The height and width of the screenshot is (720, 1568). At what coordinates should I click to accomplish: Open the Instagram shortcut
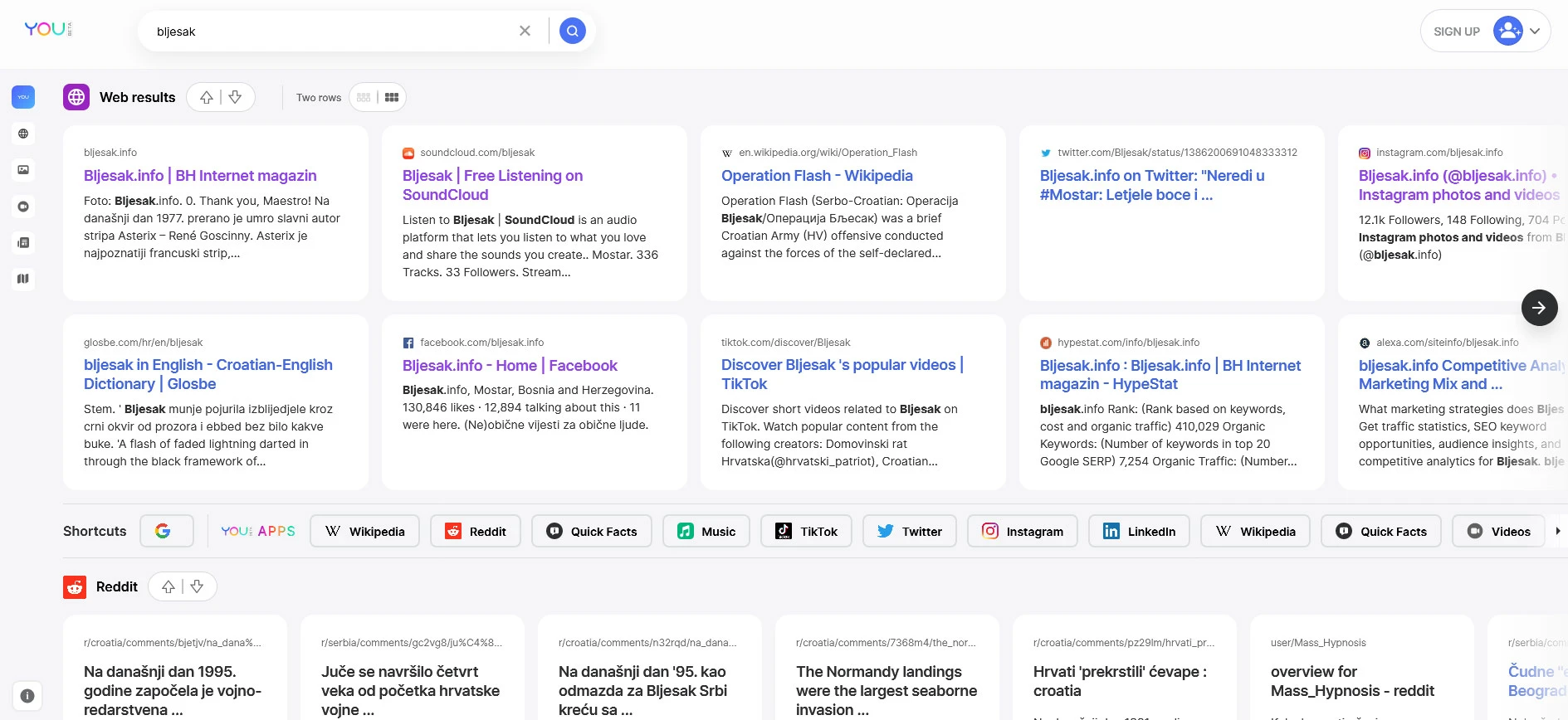click(1023, 531)
